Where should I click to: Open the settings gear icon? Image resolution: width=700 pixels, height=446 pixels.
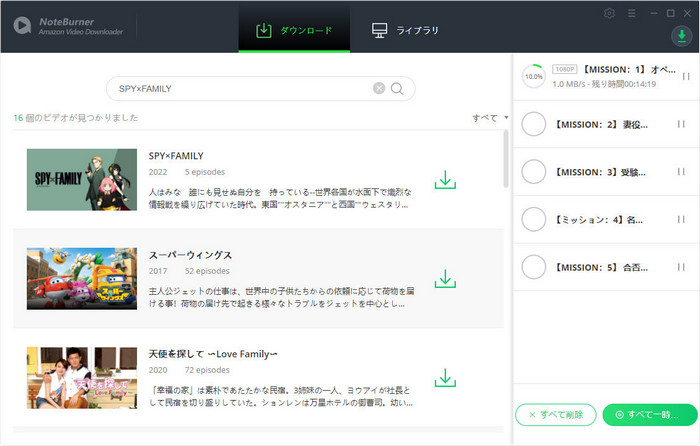click(609, 13)
